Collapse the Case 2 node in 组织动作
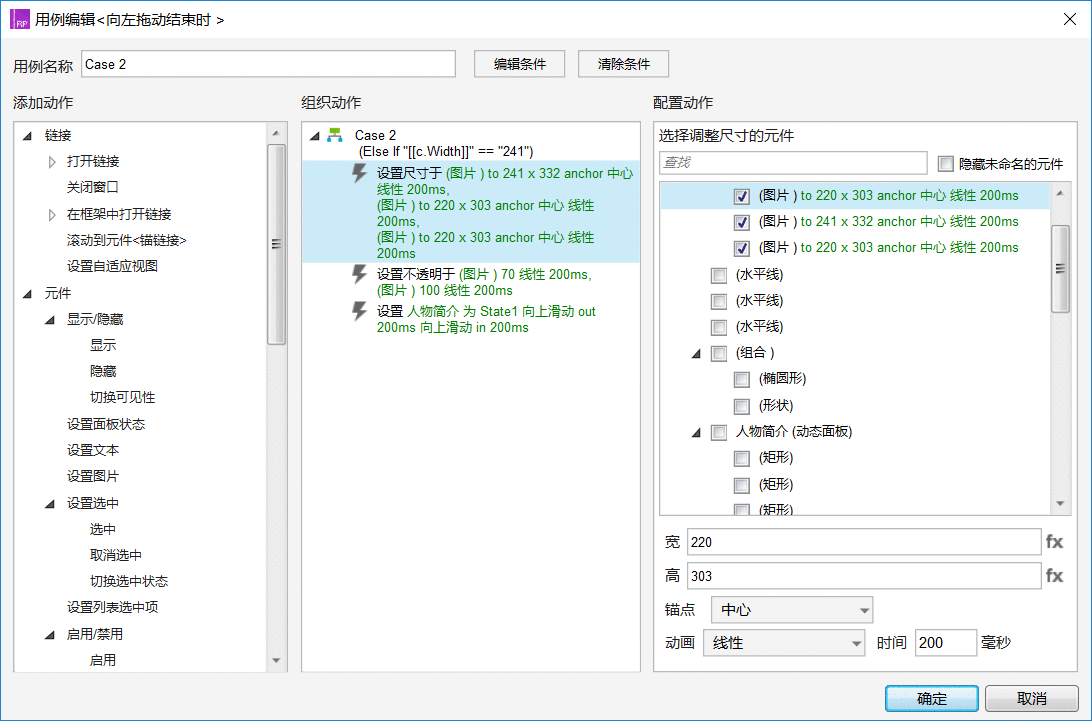 [315, 136]
